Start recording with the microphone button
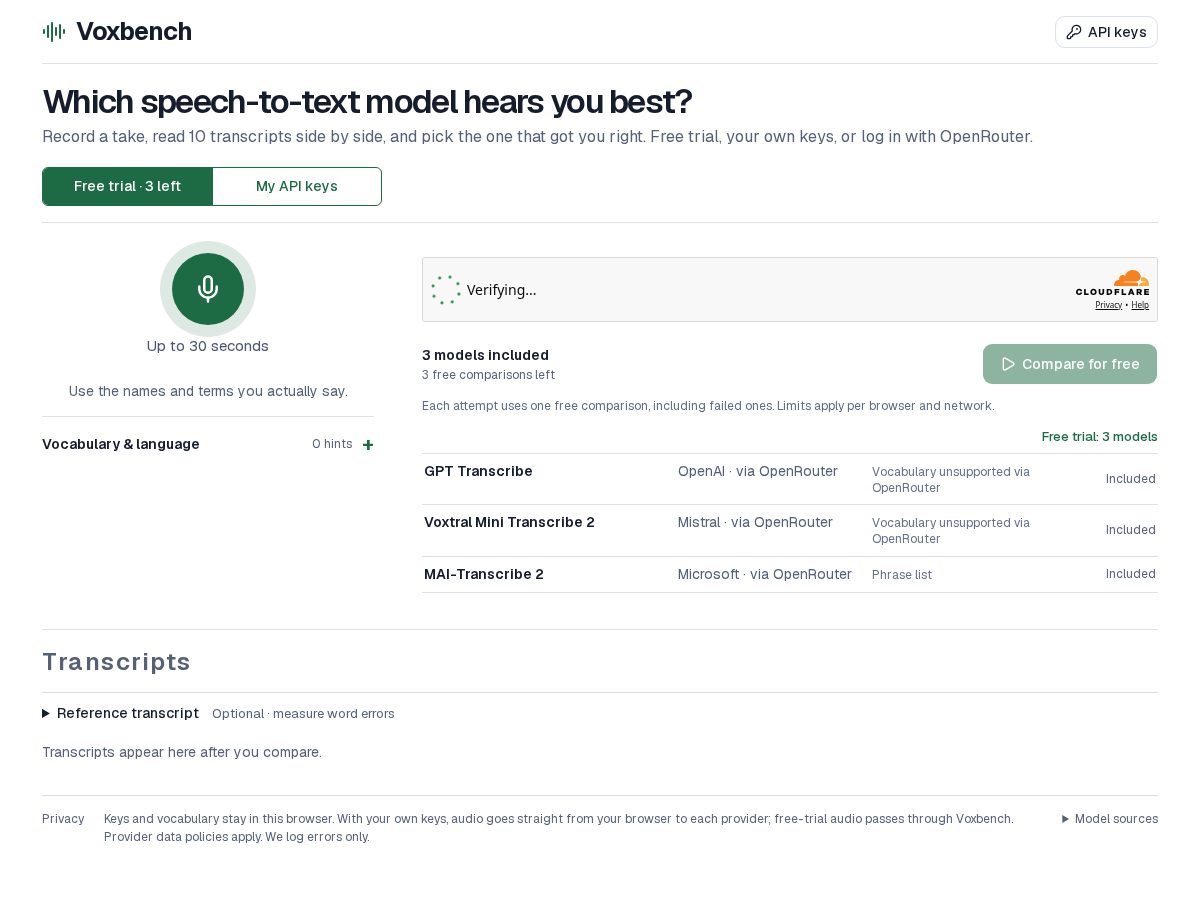Viewport: 1200px width, 900px height. click(x=208, y=289)
